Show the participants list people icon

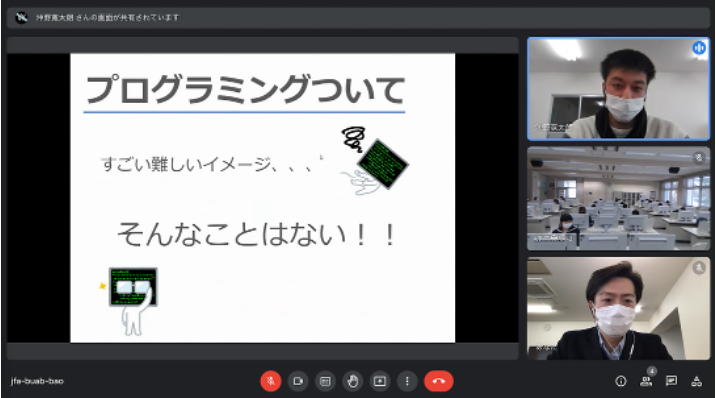(x=646, y=381)
